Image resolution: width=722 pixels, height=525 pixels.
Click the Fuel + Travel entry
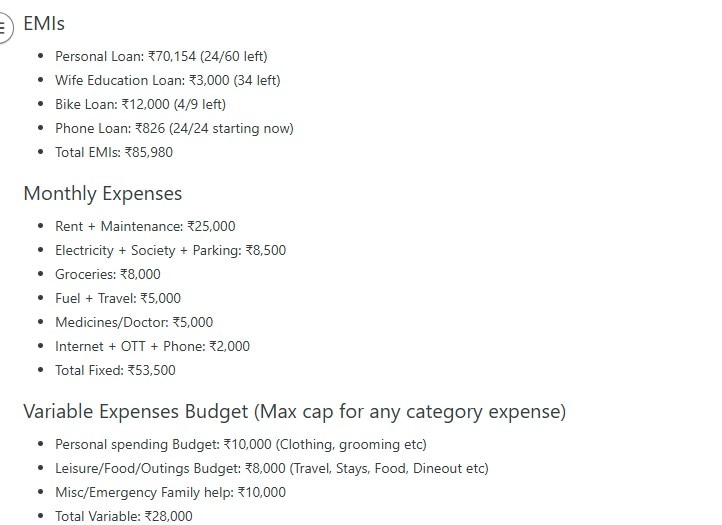click(118, 298)
